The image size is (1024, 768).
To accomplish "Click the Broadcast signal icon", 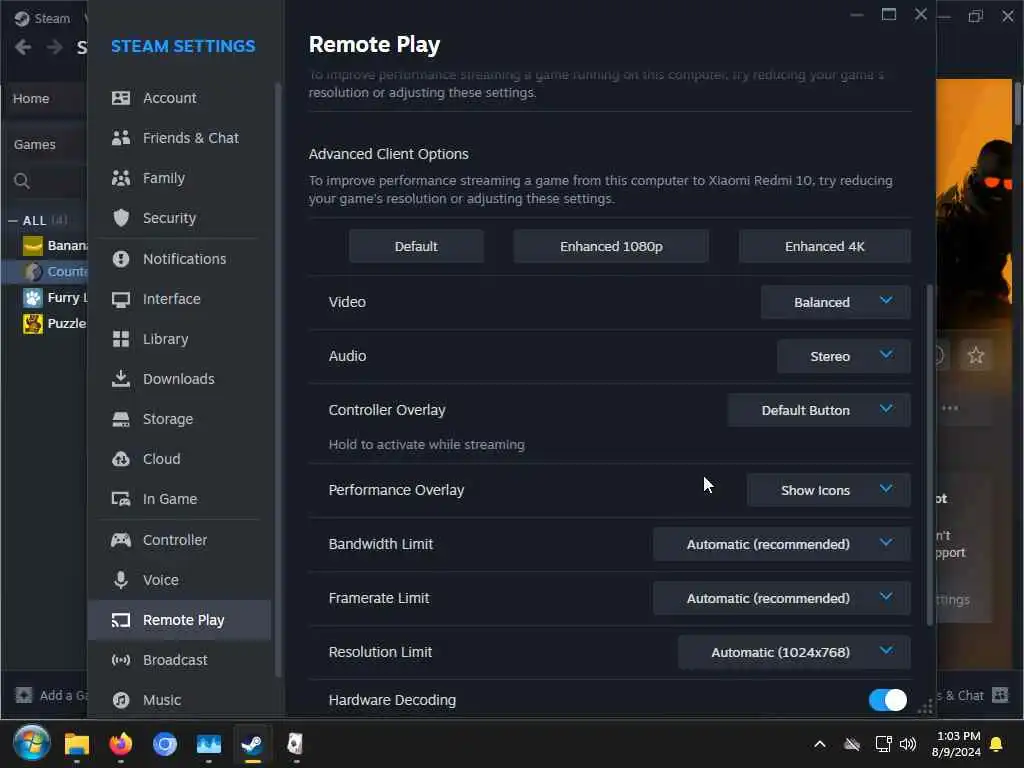I will point(121,660).
